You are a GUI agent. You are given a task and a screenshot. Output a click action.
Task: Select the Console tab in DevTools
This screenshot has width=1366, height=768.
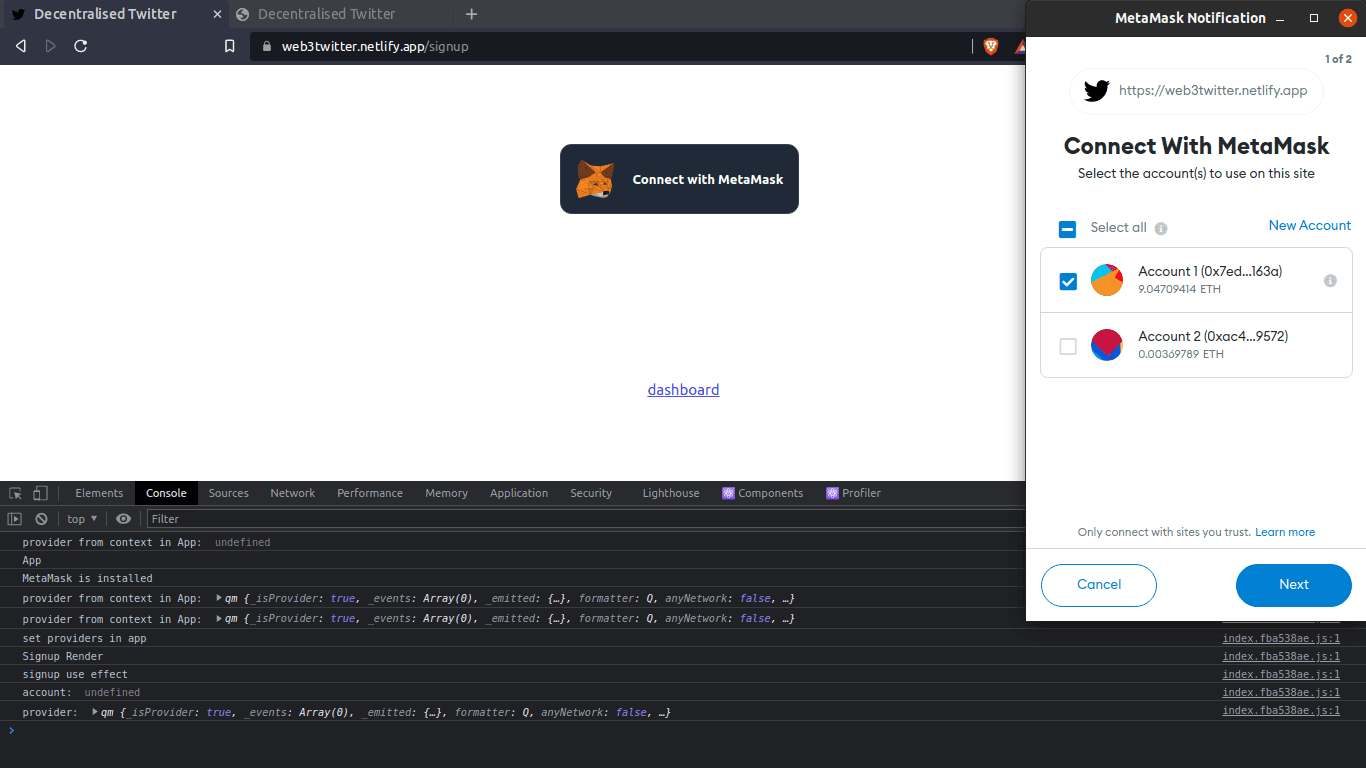pyautogui.click(x=166, y=493)
